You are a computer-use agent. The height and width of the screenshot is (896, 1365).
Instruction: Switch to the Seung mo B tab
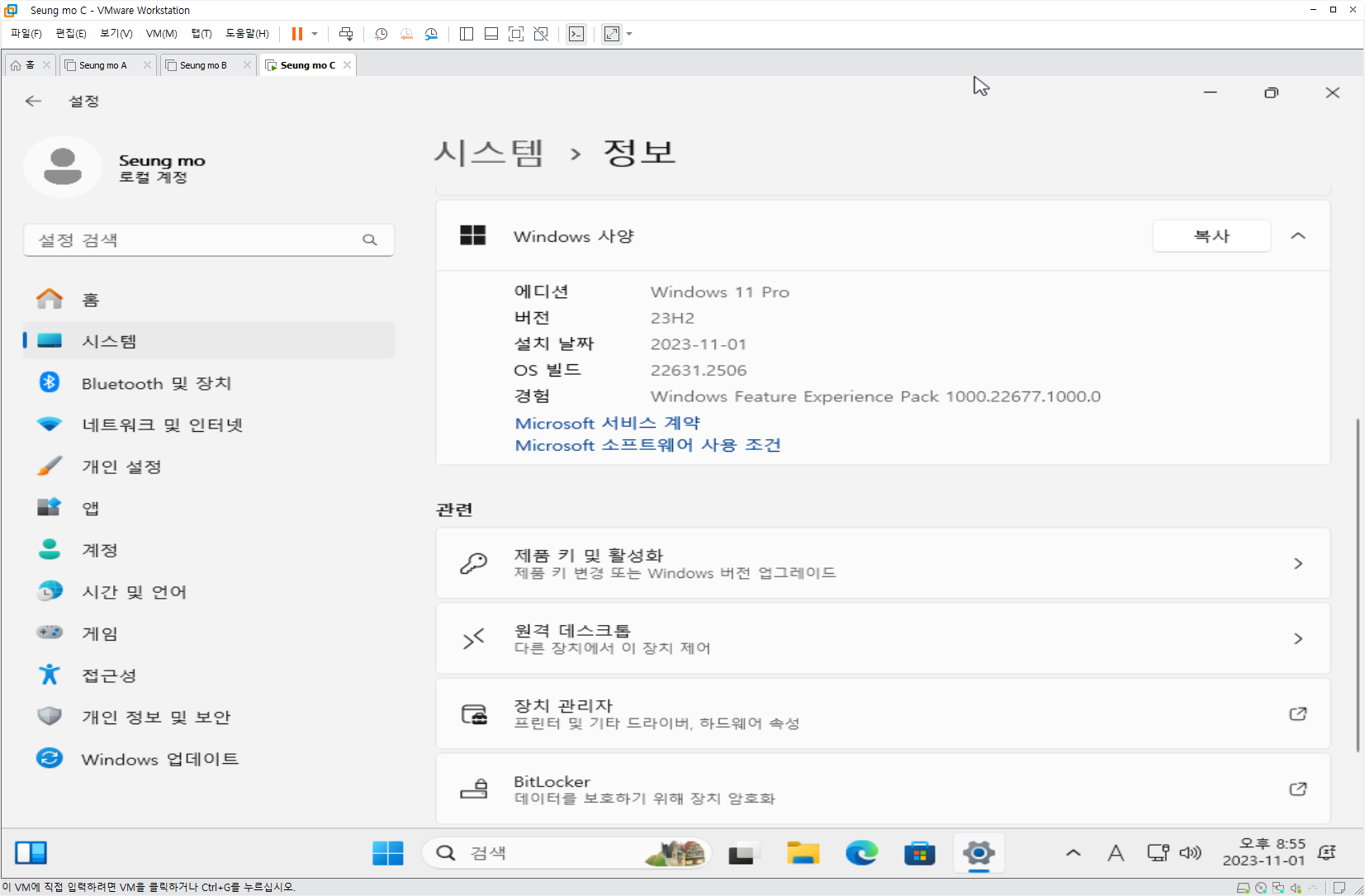[x=202, y=65]
